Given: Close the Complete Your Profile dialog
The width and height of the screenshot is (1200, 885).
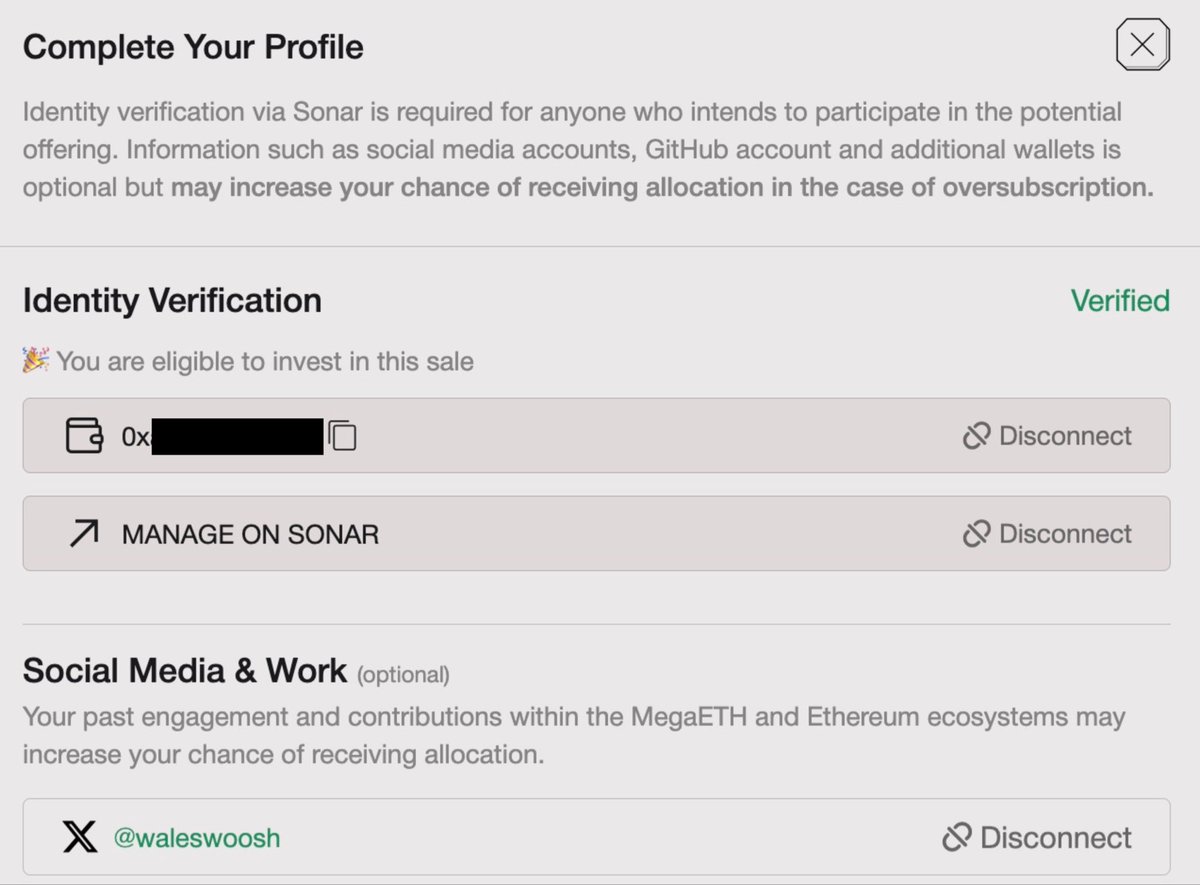Looking at the screenshot, I should coord(1141,45).
